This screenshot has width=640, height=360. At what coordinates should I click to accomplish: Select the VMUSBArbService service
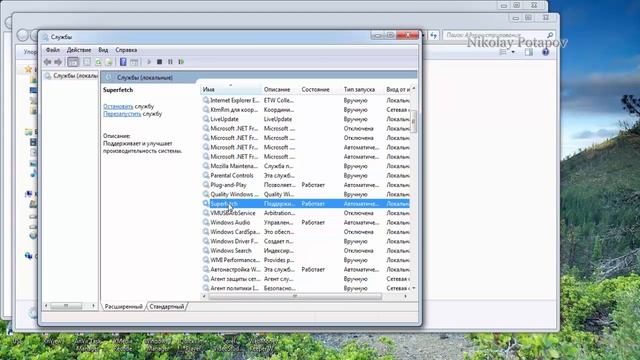click(306, 213)
